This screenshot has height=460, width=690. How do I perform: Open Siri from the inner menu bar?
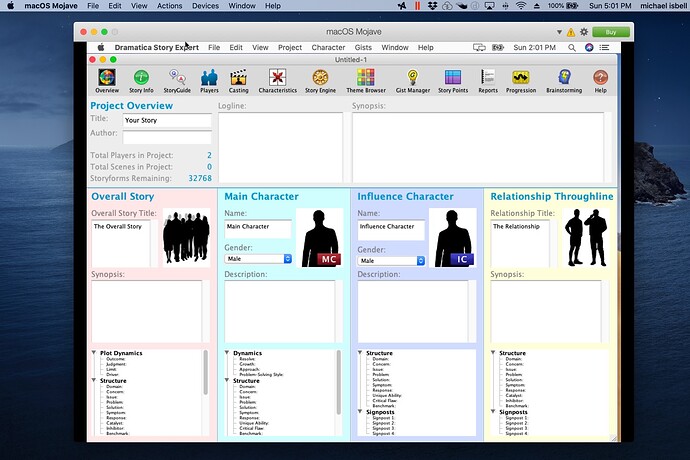click(x=589, y=48)
